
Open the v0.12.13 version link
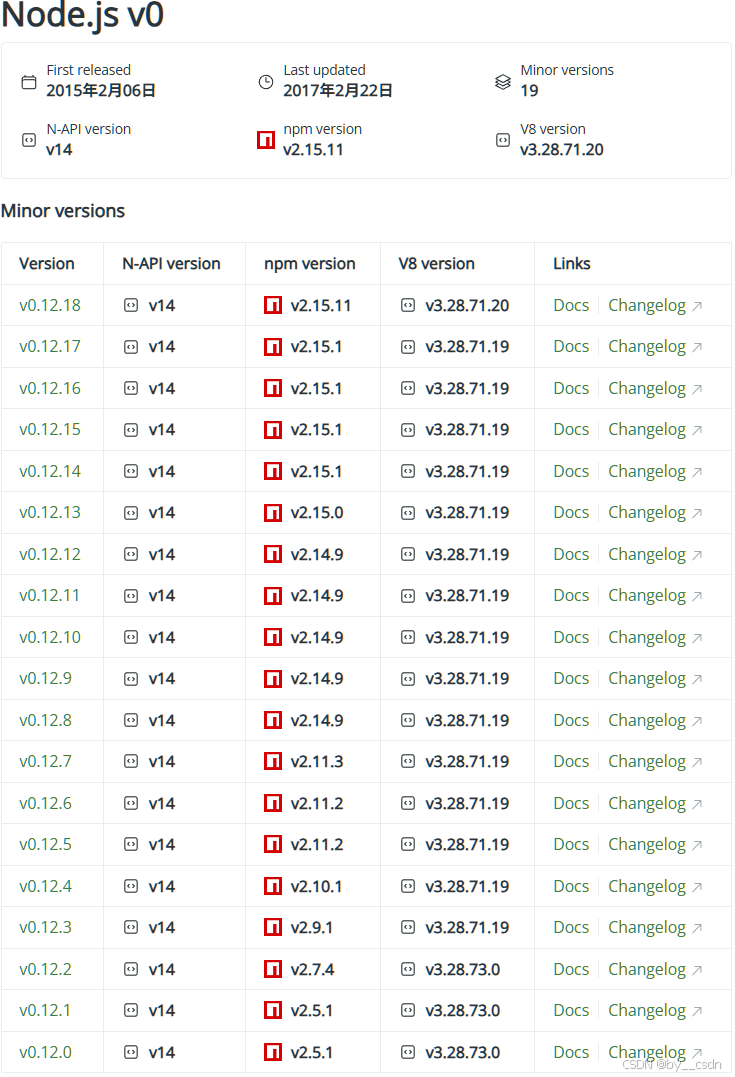pos(50,513)
